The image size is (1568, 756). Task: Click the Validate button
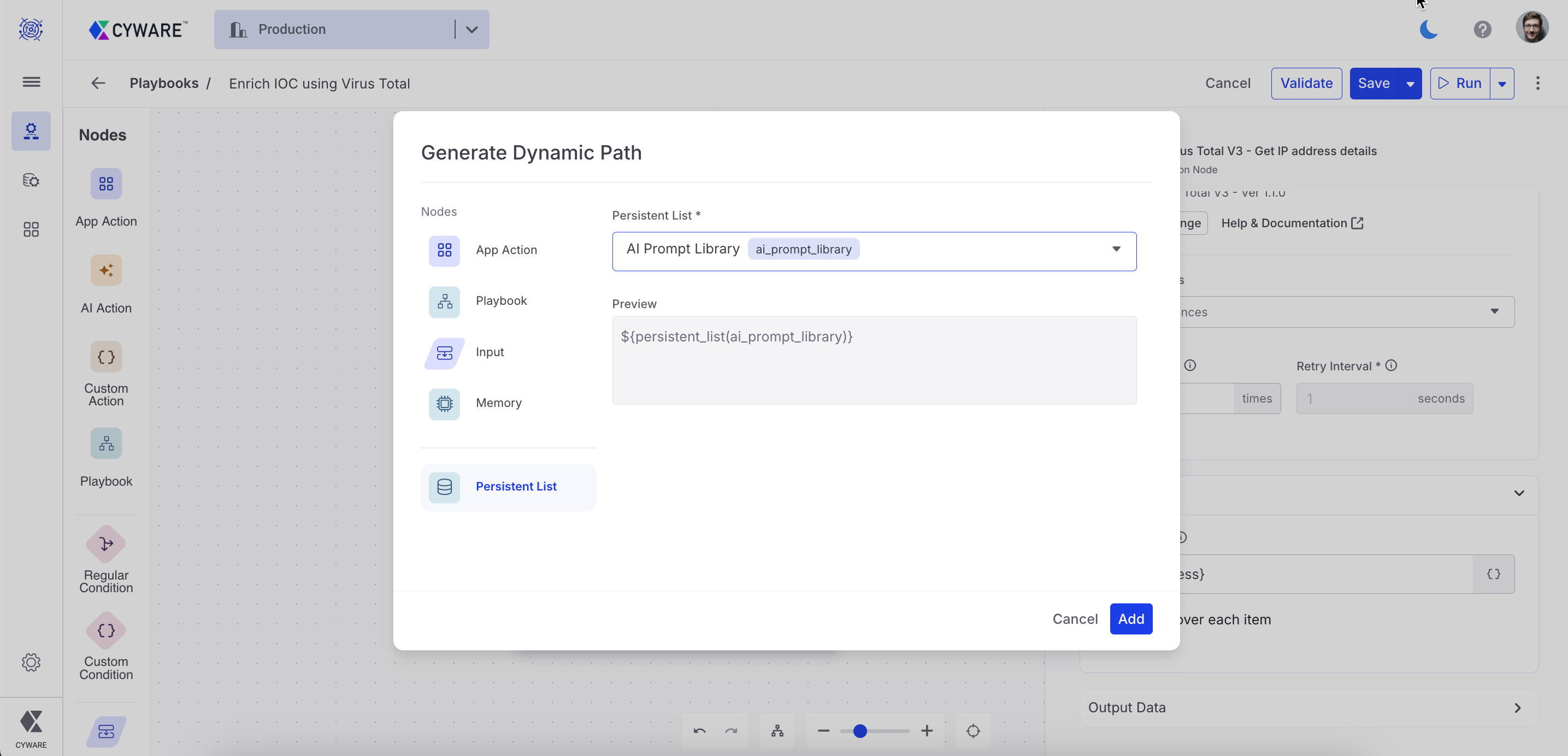[1306, 84]
